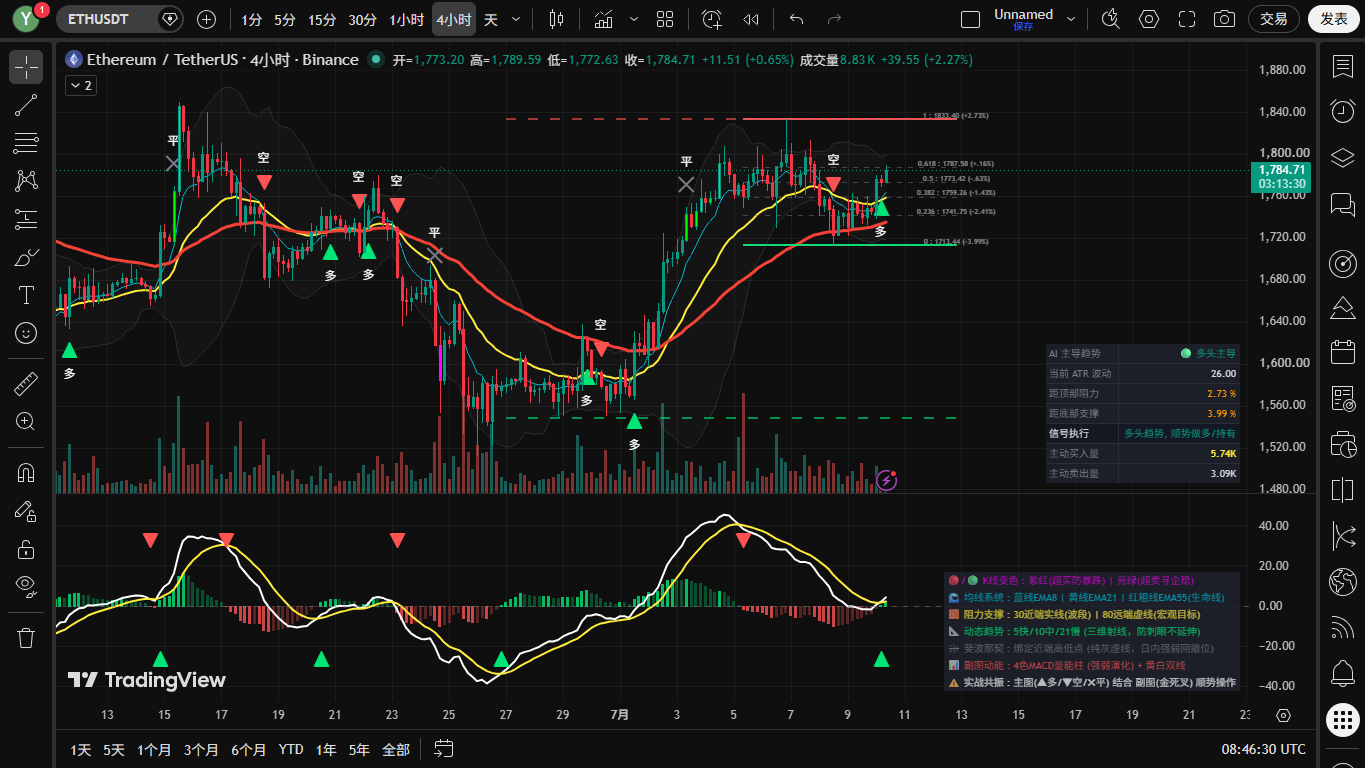Open the alerts clock icon in right sidebar
Viewport: 1365px width, 768px height.
pos(1343,111)
